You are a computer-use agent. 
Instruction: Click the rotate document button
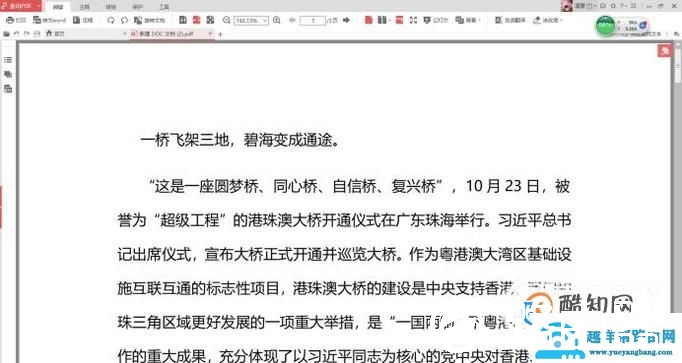pos(150,20)
